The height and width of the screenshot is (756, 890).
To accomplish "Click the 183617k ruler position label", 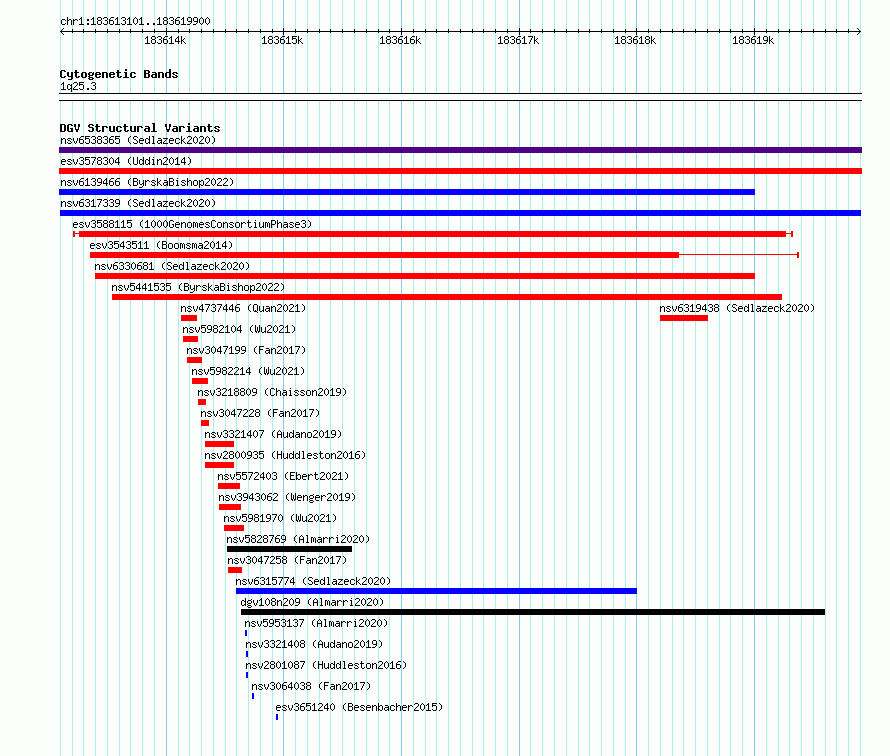I will pyautogui.click(x=518, y=40).
